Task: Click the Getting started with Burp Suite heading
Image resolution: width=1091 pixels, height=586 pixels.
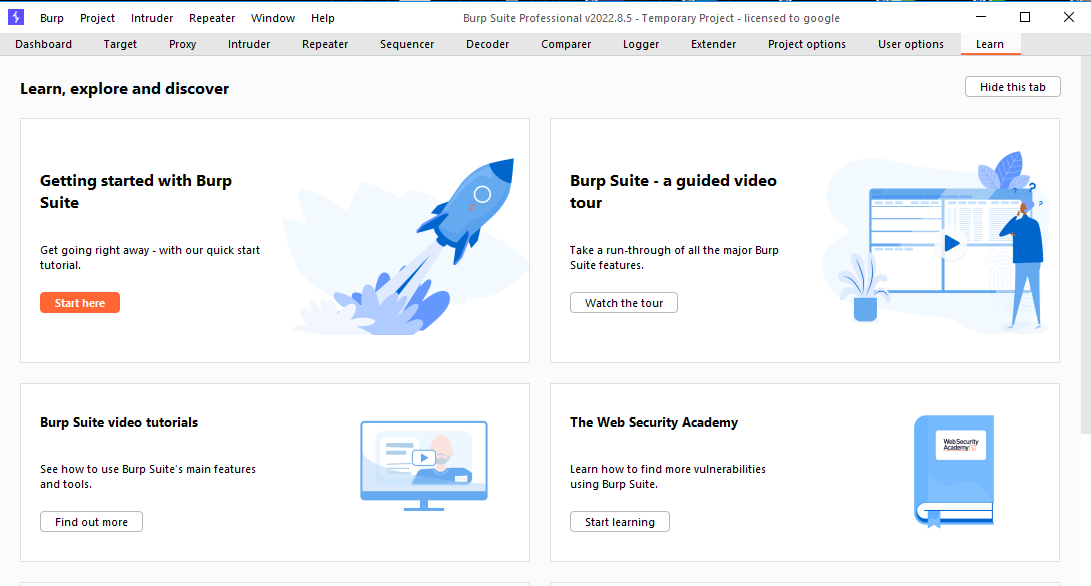Action: point(136,191)
